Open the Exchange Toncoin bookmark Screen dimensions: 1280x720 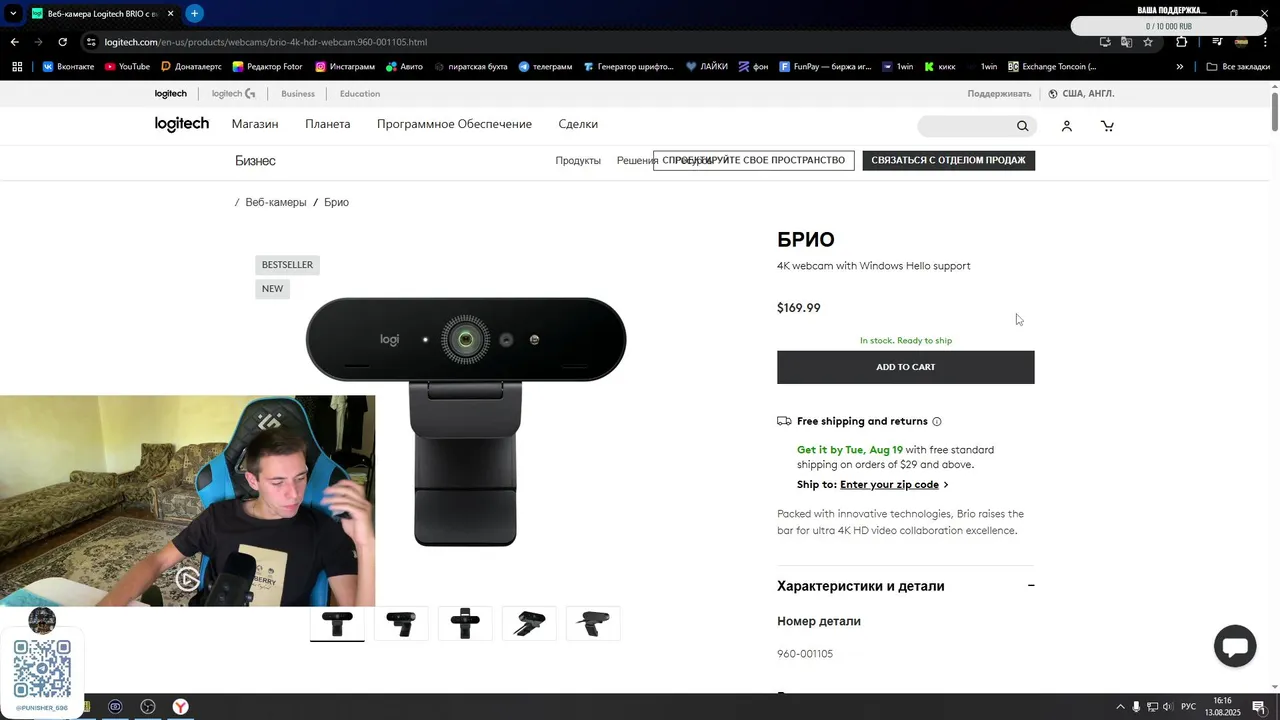(1052, 67)
